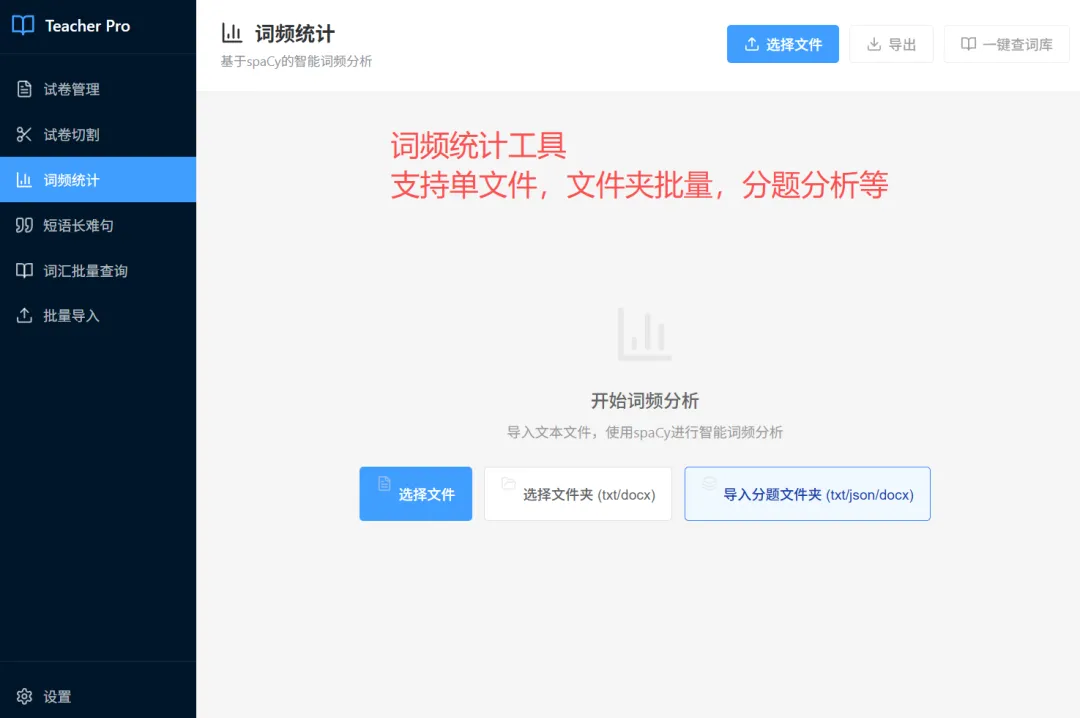Select the 批量导入 batch import function
The image size is (1080, 718).
coord(70,316)
